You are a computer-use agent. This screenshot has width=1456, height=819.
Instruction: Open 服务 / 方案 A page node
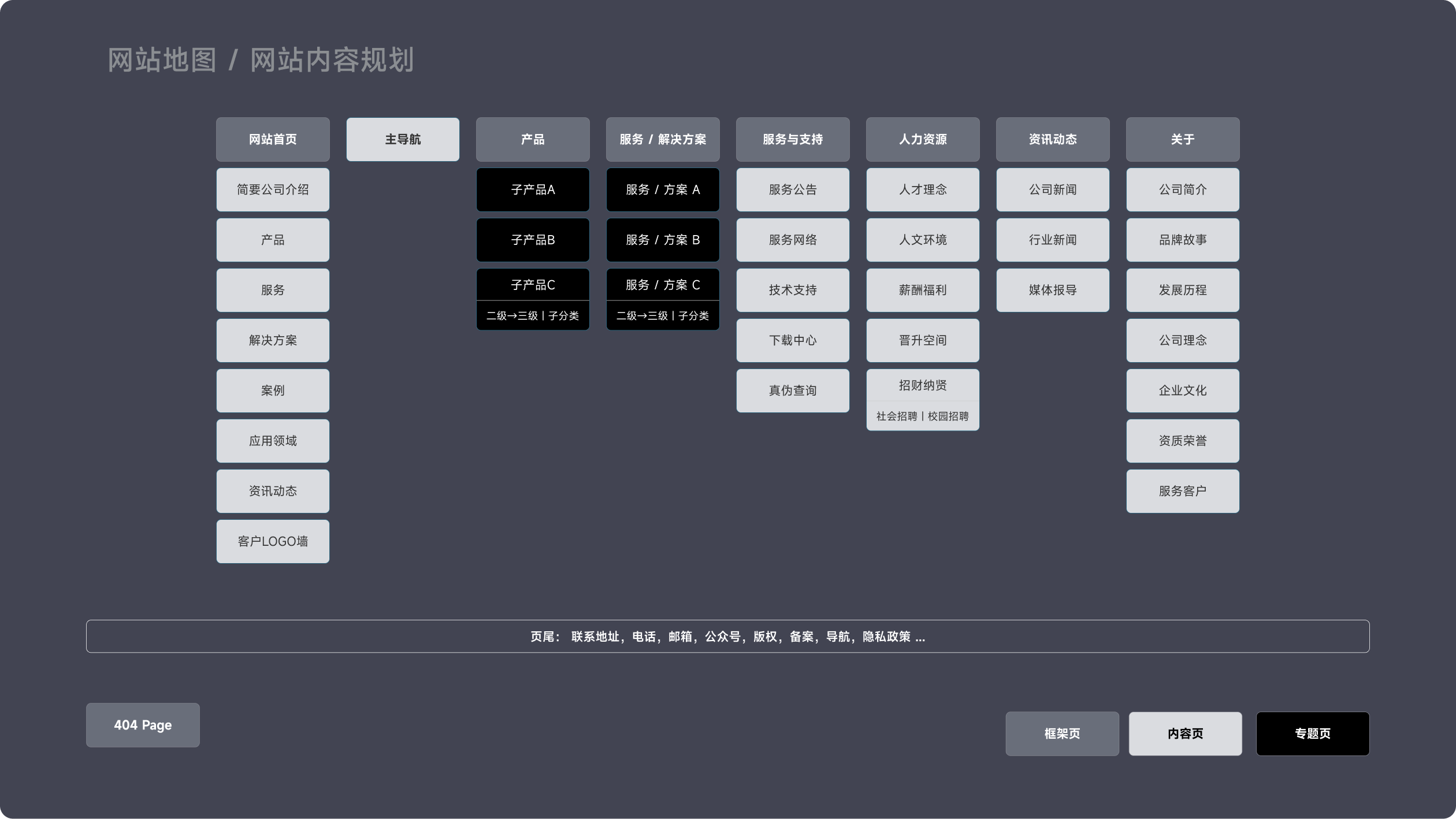(662, 189)
